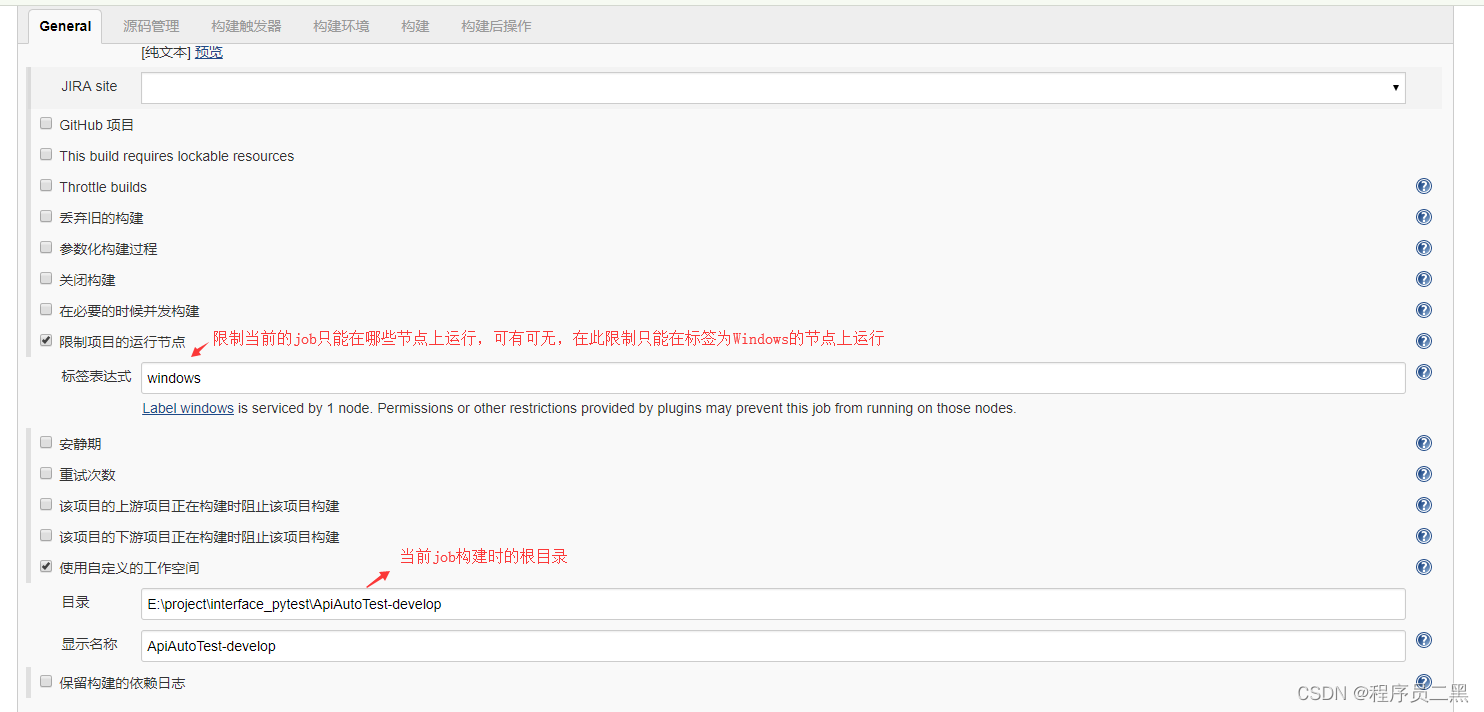Click the 标签表达式 input field
Image resolution: width=1484 pixels, height=712 pixels.
(773, 378)
